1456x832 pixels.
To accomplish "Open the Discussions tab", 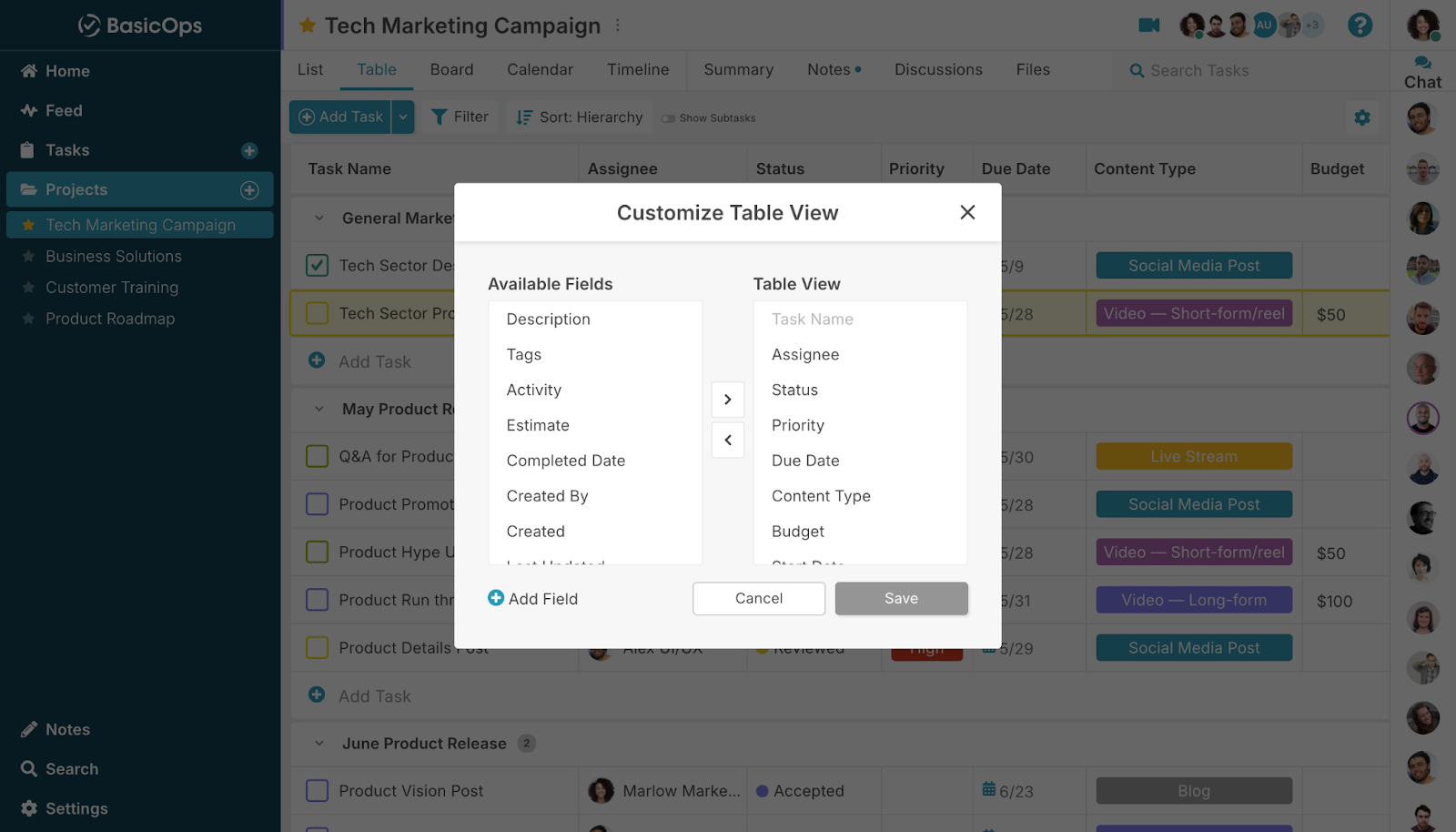I will 938,70.
